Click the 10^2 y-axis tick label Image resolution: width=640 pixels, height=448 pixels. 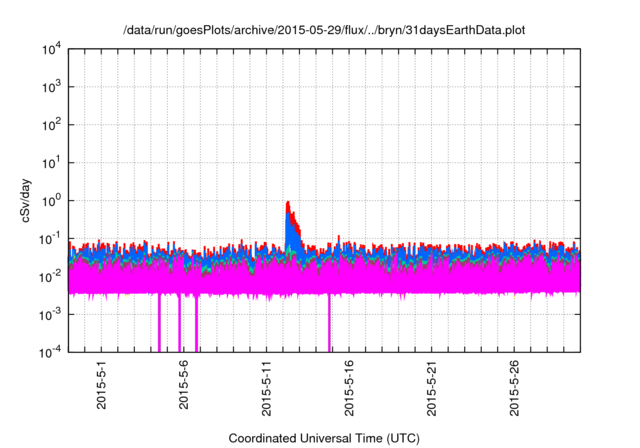pyautogui.click(x=51, y=125)
